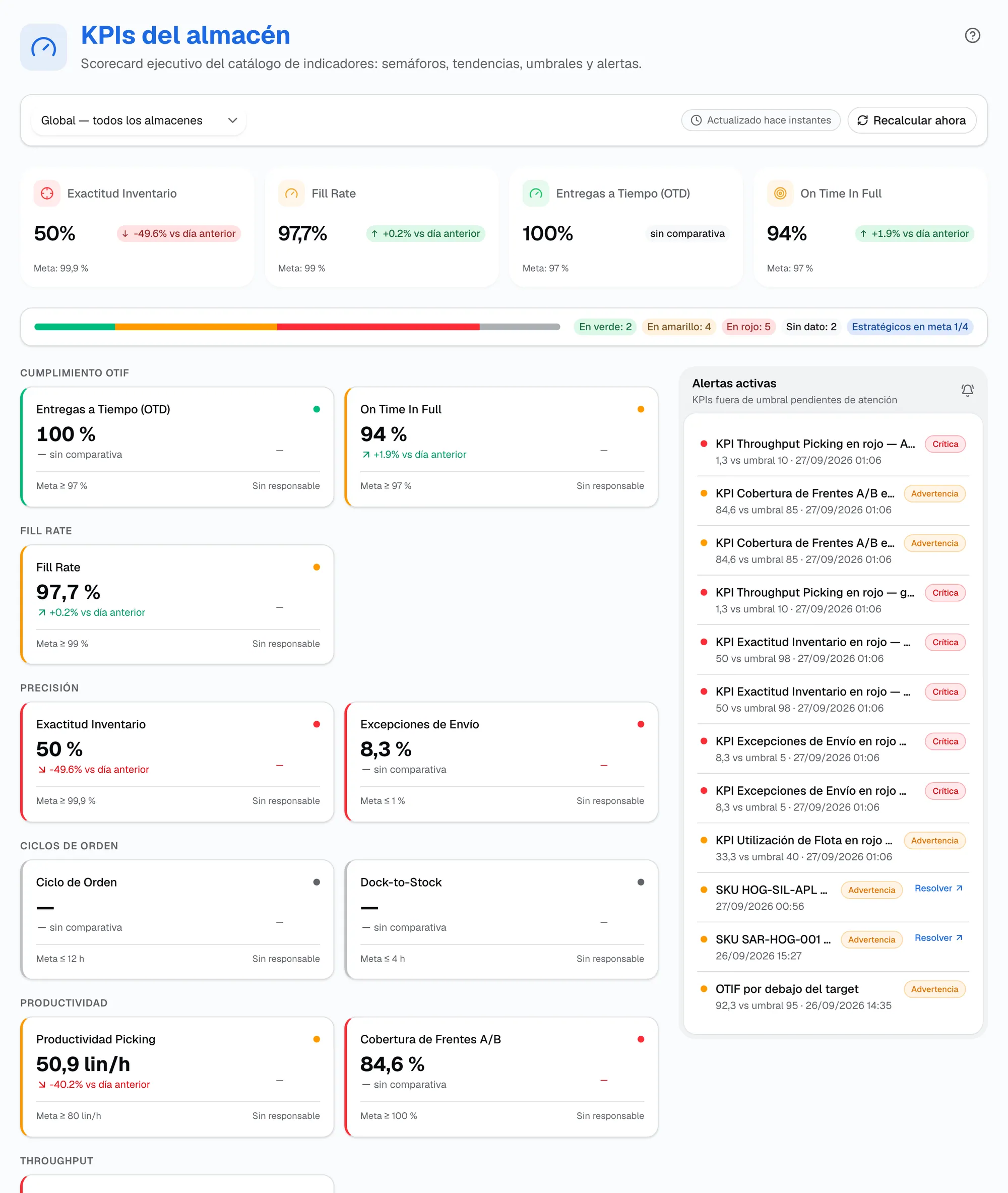Open the Cobertura de Frentes A/B card
Viewport: 1008px width, 1193px height.
[501, 1077]
